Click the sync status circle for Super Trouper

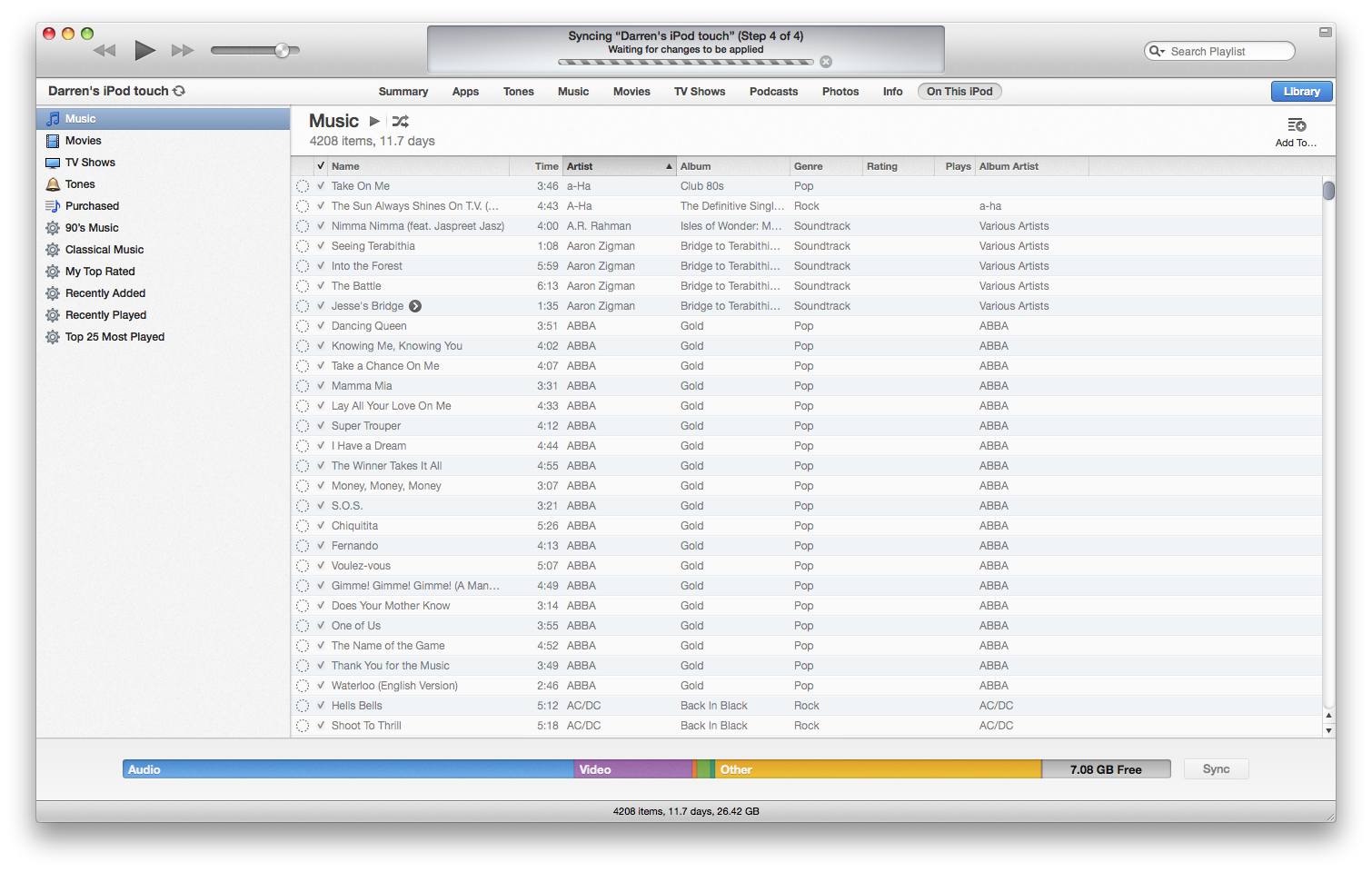303,426
